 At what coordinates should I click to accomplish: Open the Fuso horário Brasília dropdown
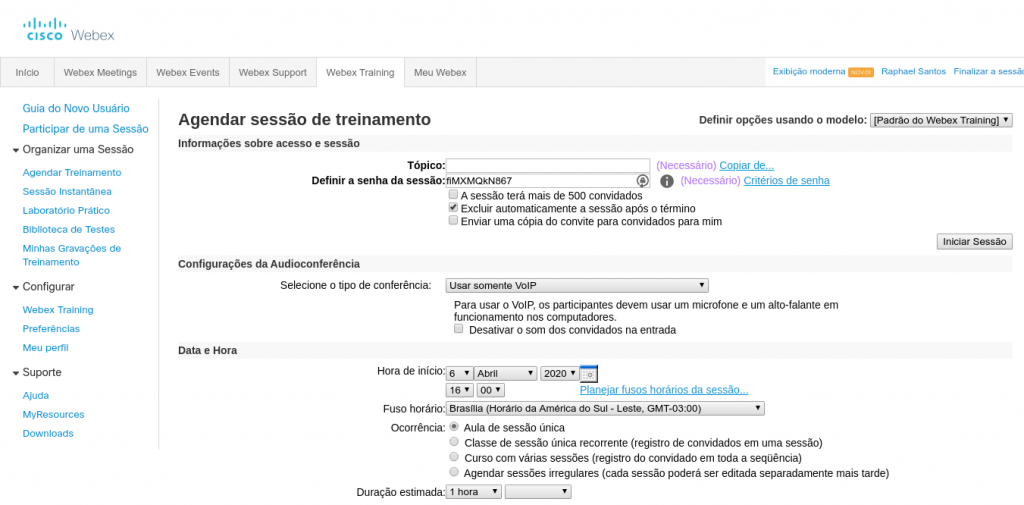pos(605,408)
